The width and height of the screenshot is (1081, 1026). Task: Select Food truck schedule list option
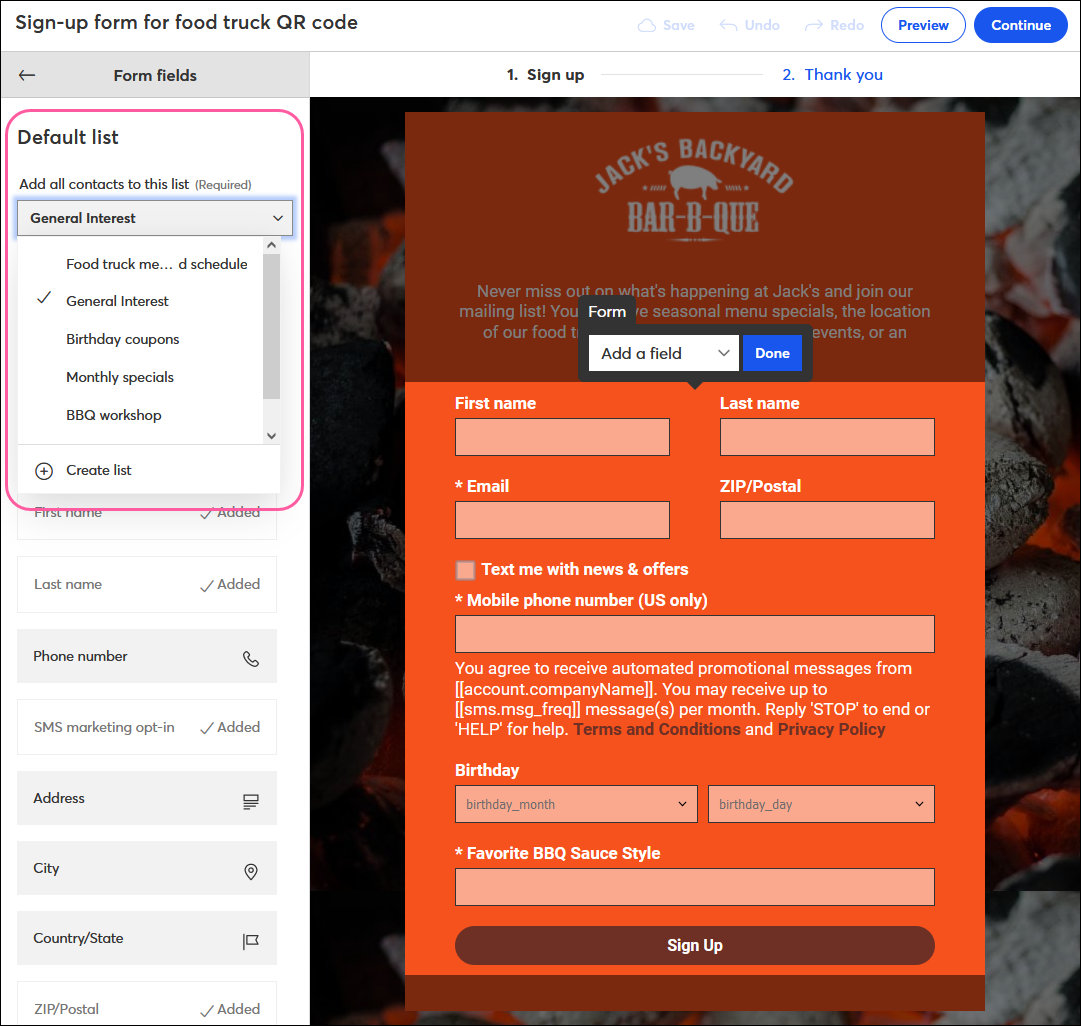point(141,264)
